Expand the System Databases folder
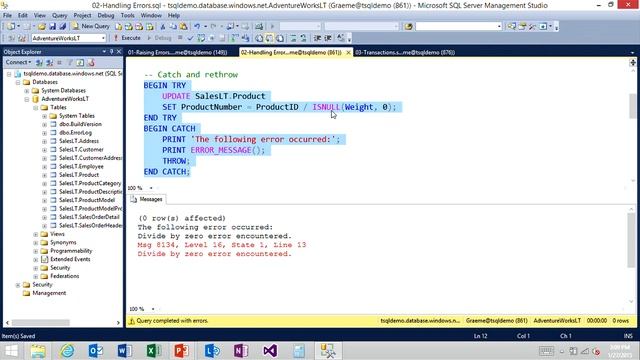Viewport: 640px width, 360px height. (x=27, y=91)
